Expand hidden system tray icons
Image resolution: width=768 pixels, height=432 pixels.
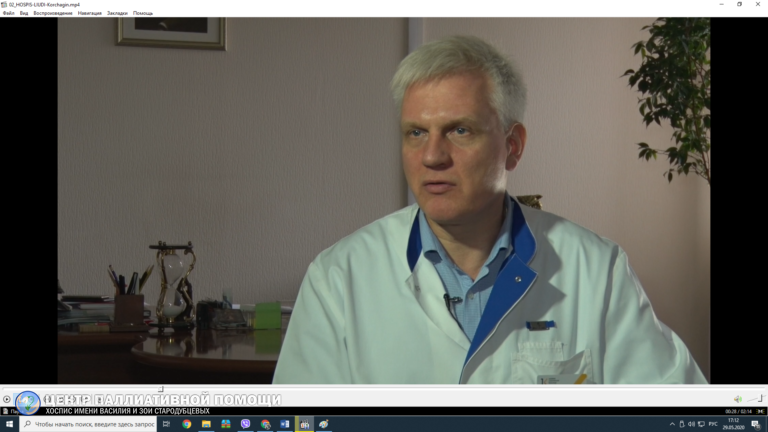(x=672, y=424)
